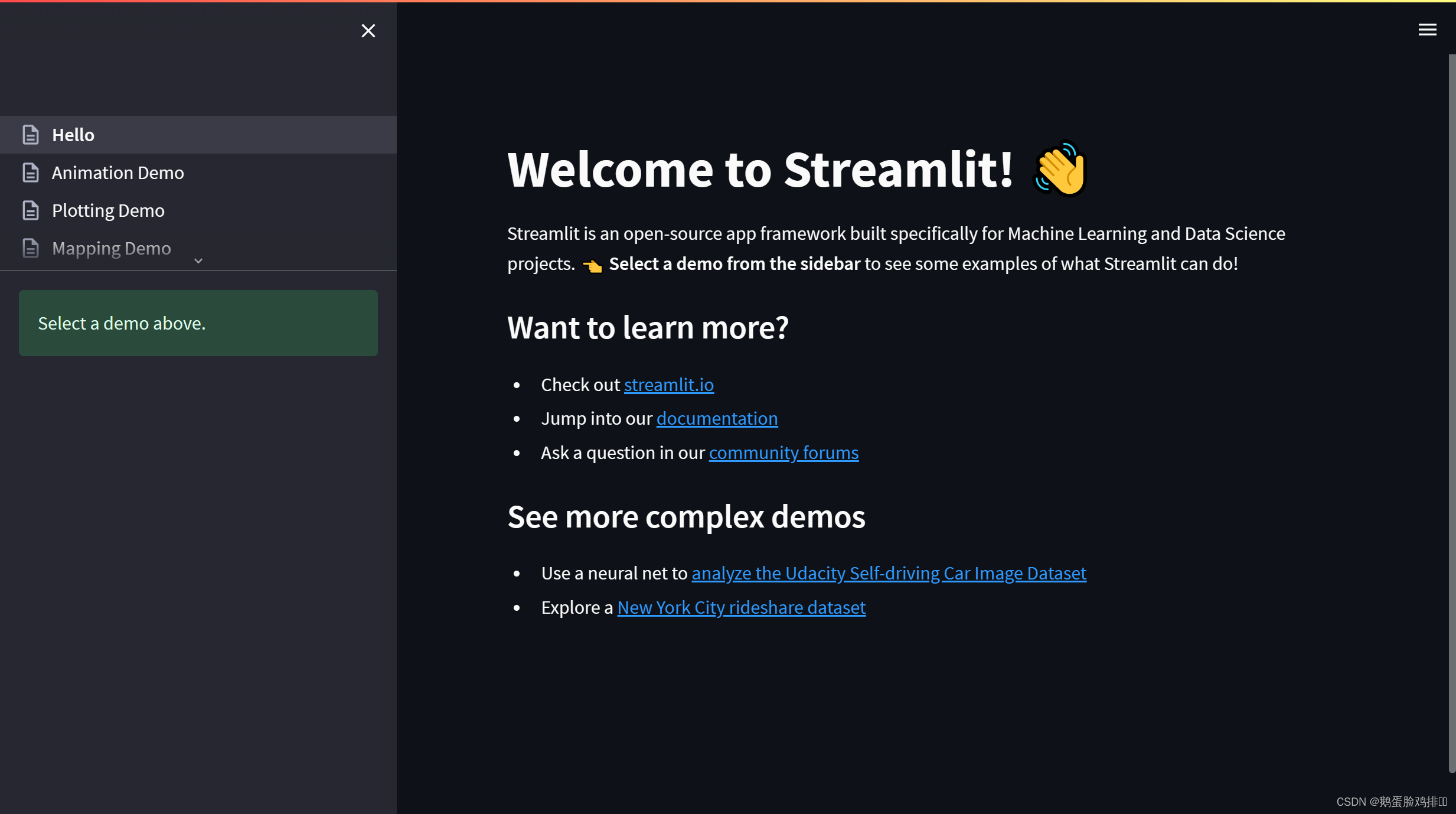Close the sidebar with the X icon
Screen dimensions: 1456x814
point(368,31)
